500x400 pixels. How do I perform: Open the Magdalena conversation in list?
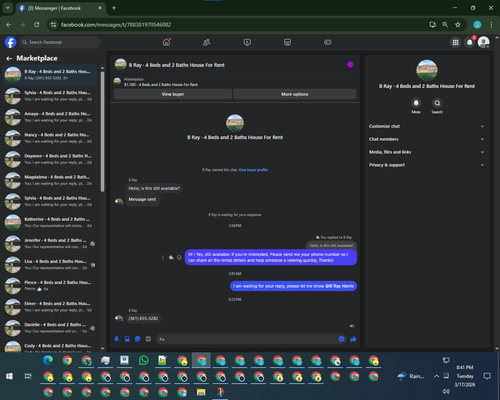(x=50, y=180)
